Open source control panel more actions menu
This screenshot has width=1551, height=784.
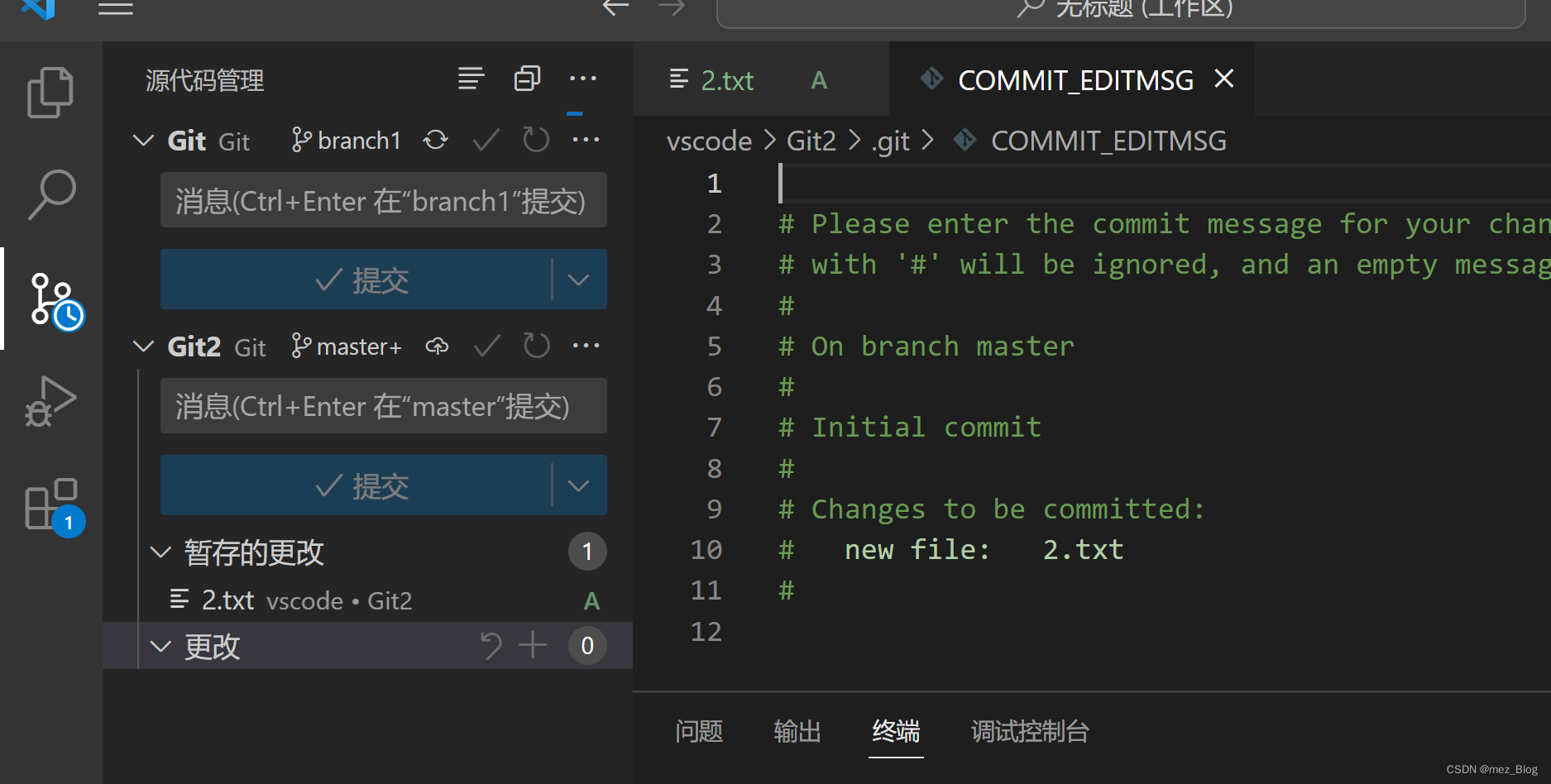tap(583, 79)
